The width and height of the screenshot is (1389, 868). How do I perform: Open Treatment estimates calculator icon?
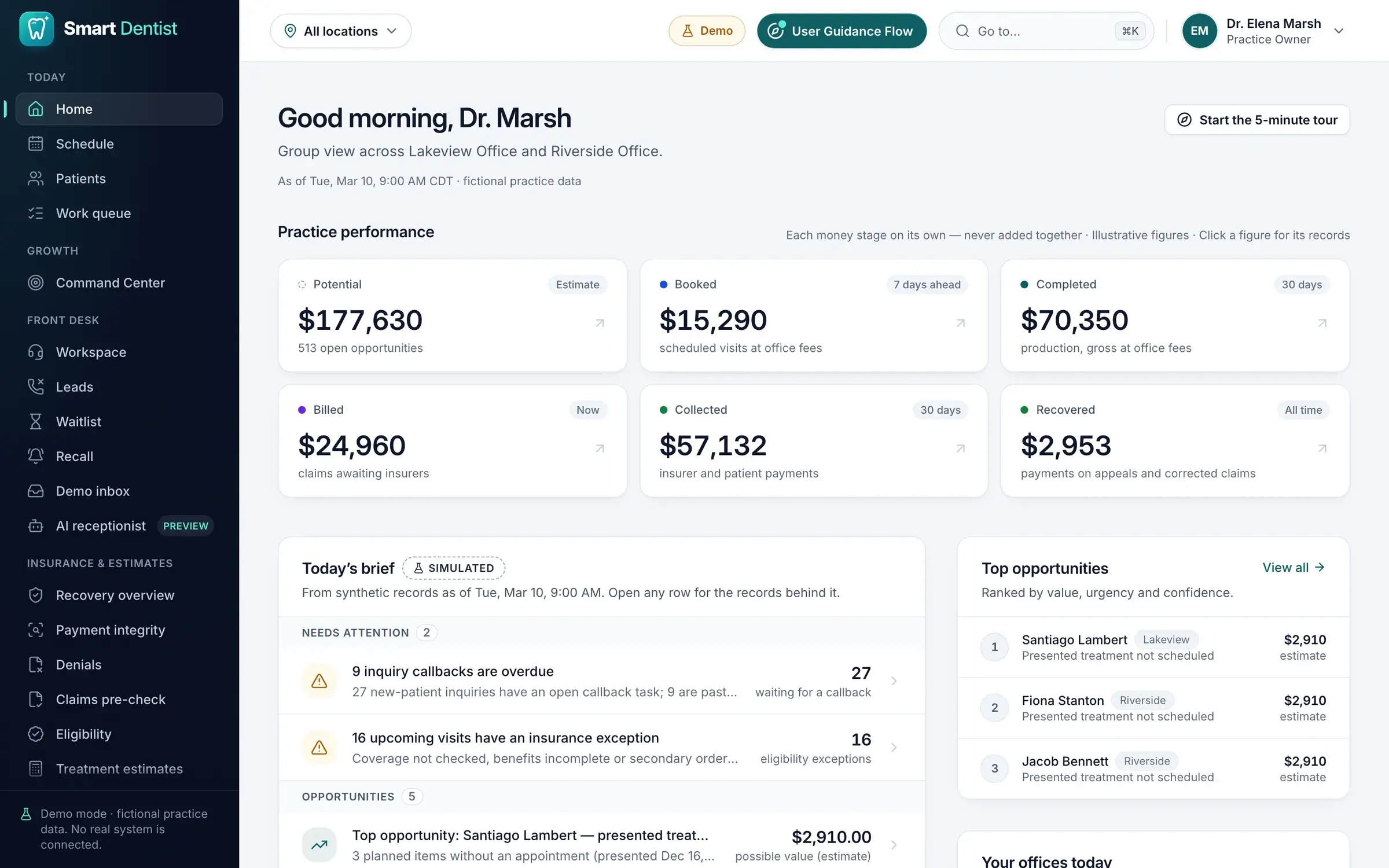(x=36, y=768)
